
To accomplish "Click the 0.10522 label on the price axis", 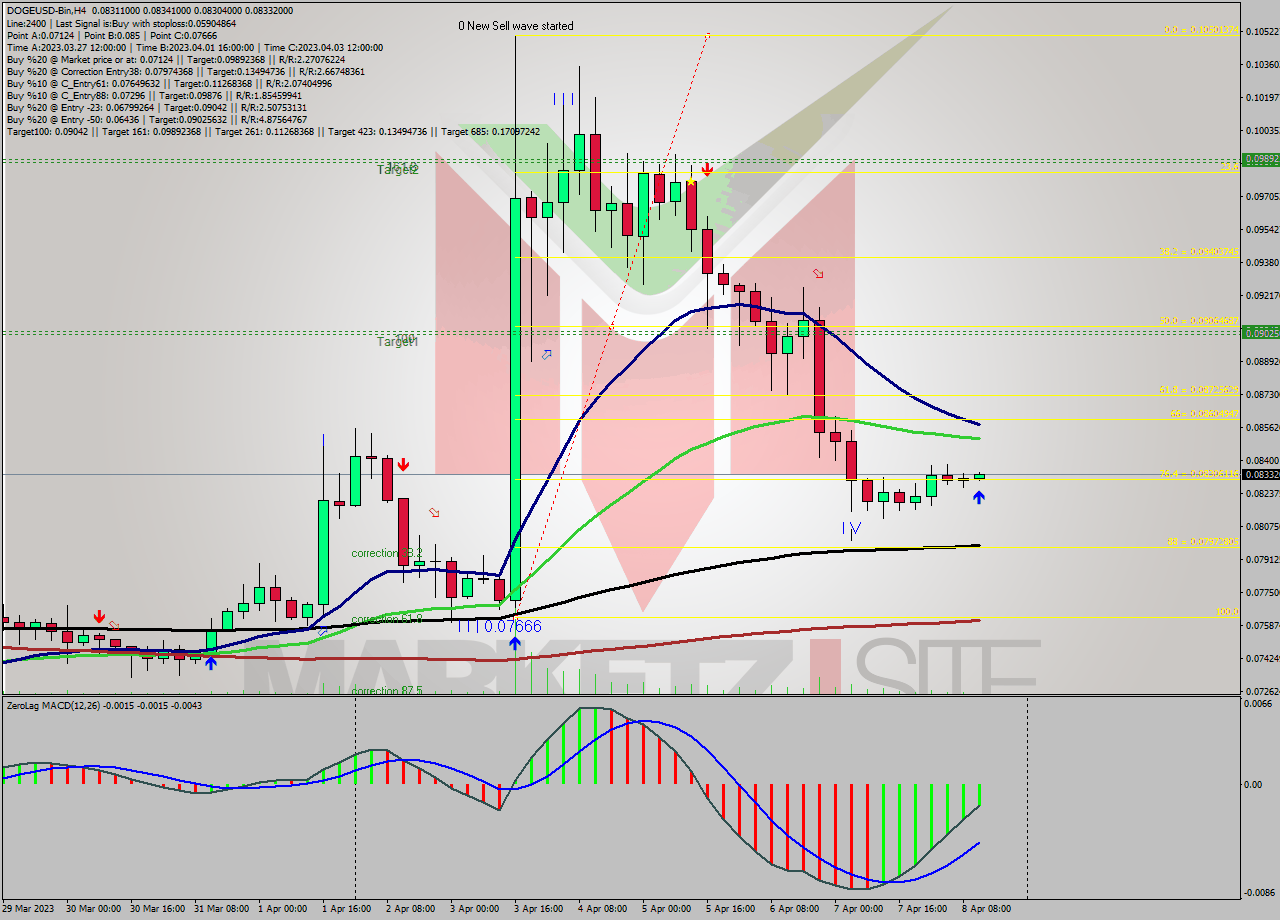I will pos(1263,32).
